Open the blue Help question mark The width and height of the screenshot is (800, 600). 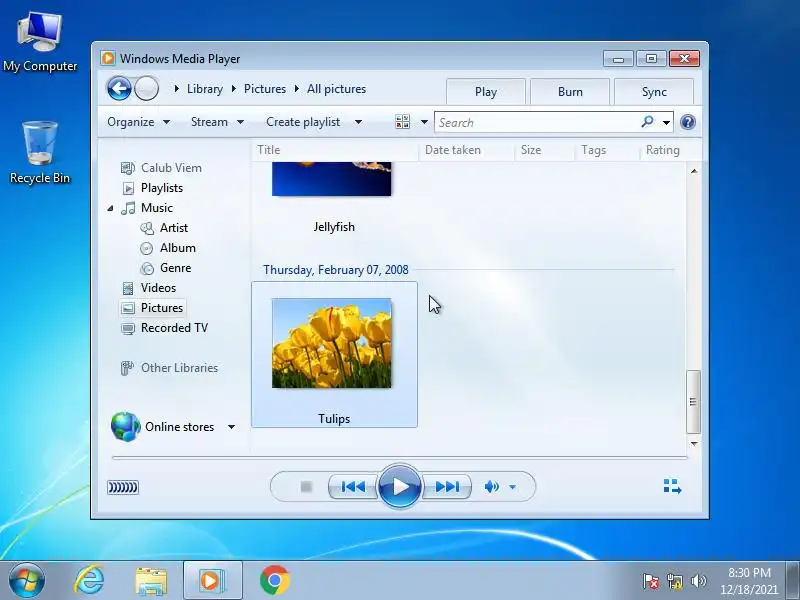[688, 122]
